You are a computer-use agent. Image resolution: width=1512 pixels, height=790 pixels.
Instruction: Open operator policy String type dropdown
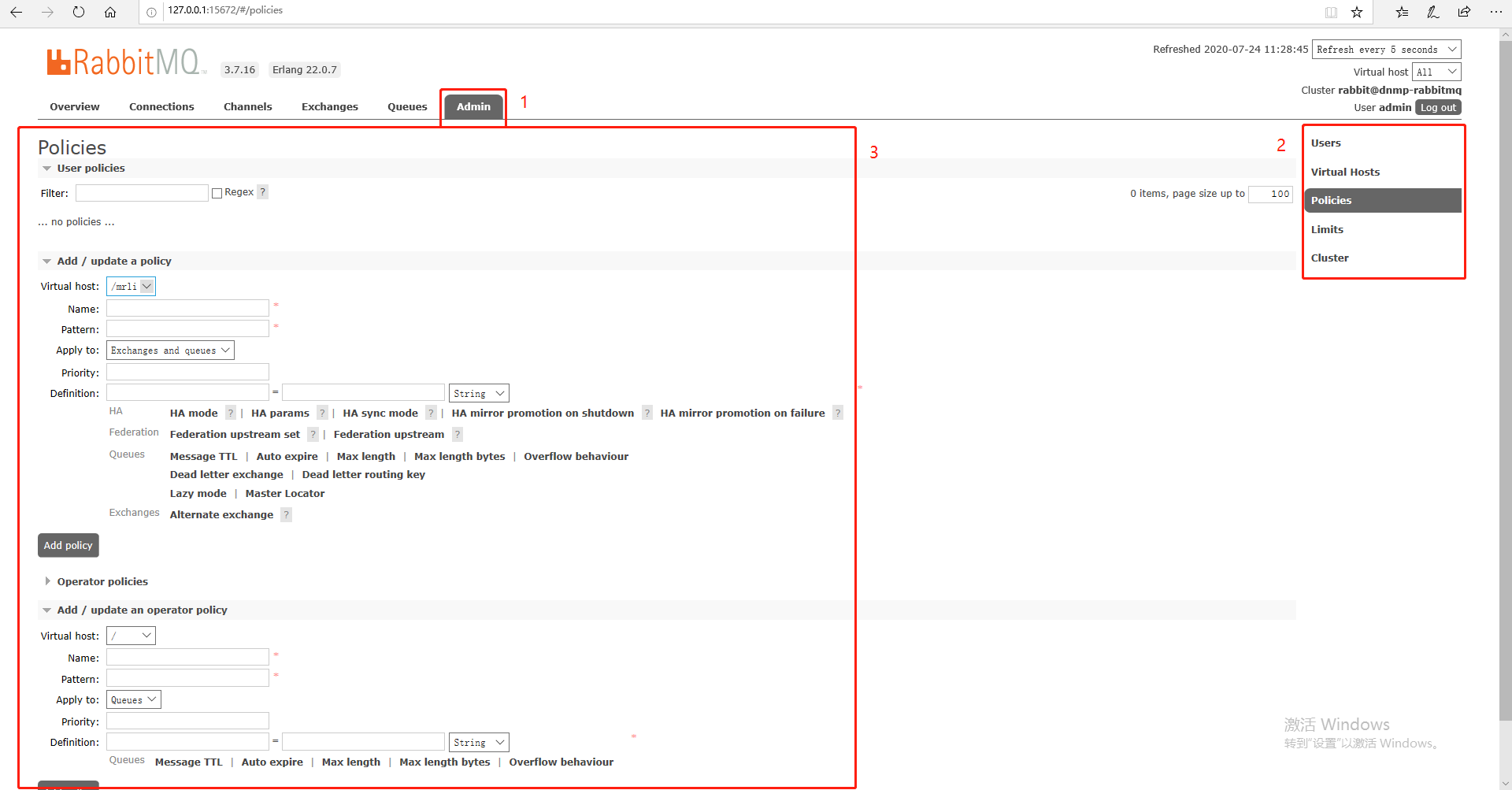[x=479, y=742]
